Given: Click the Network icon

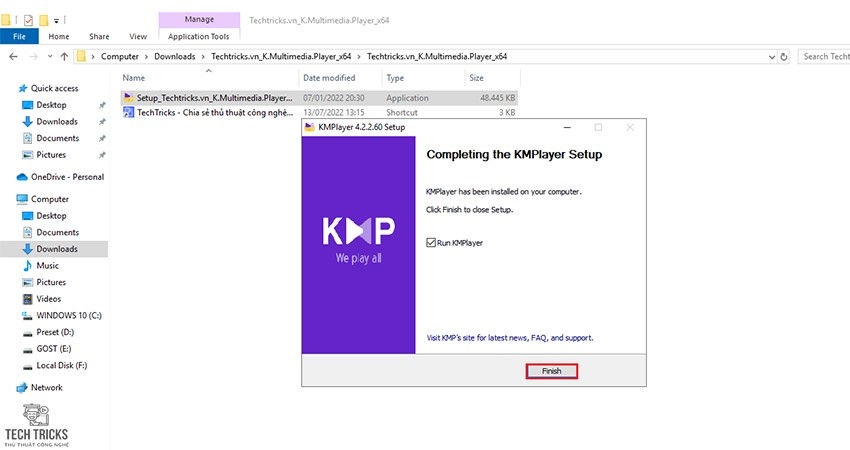Looking at the screenshot, I should [22, 388].
